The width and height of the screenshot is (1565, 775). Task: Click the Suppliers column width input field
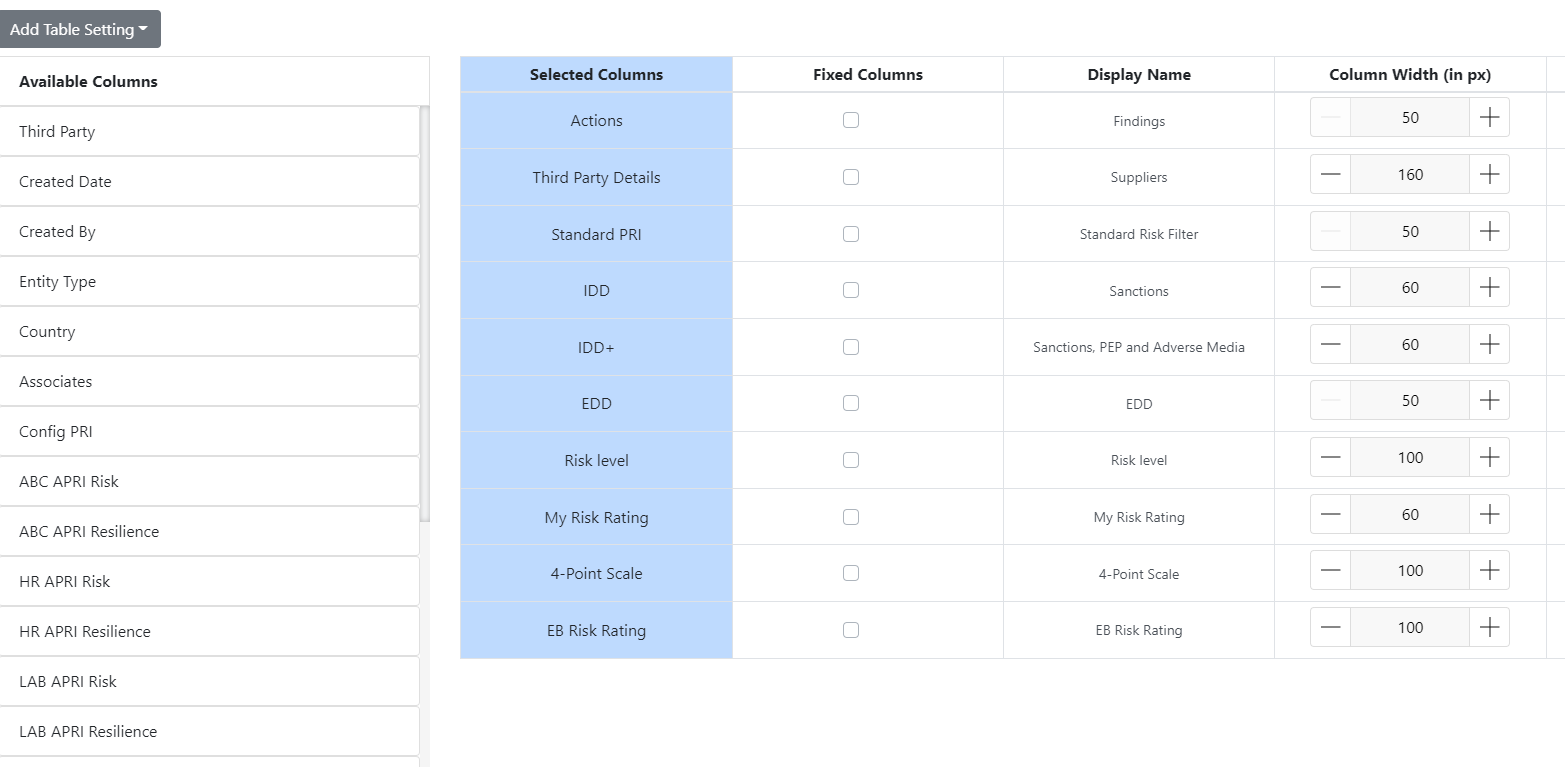[x=1409, y=174]
